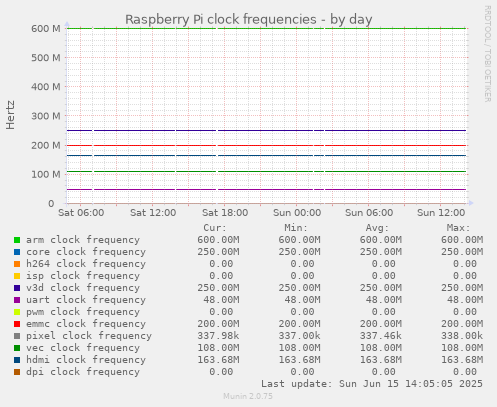The width and height of the screenshot is (497, 407).
Task: Click the purple uart line near 48 M
Action: [x=267, y=189]
